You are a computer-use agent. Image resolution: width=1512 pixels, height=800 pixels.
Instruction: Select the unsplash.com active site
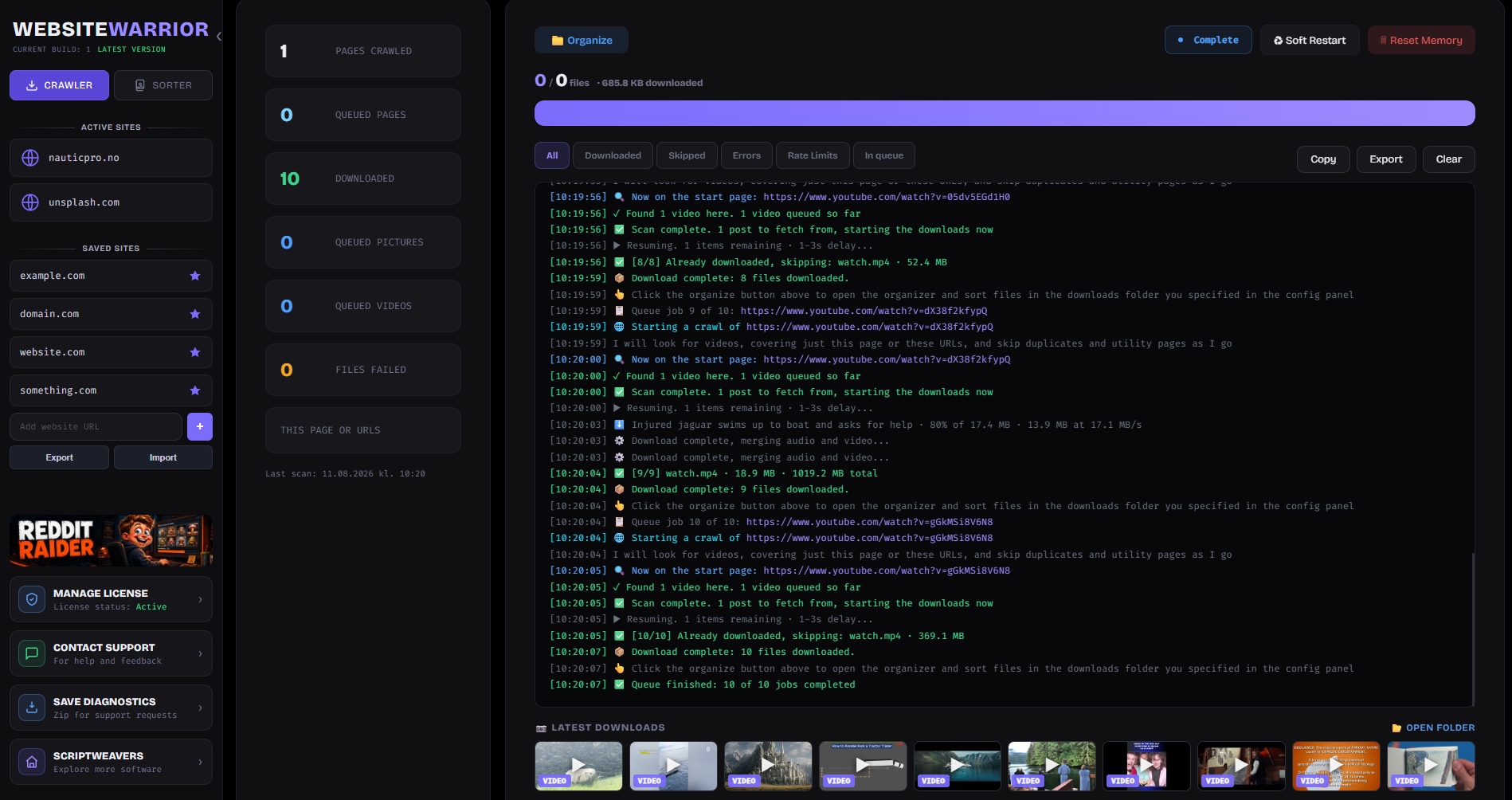(111, 202)
